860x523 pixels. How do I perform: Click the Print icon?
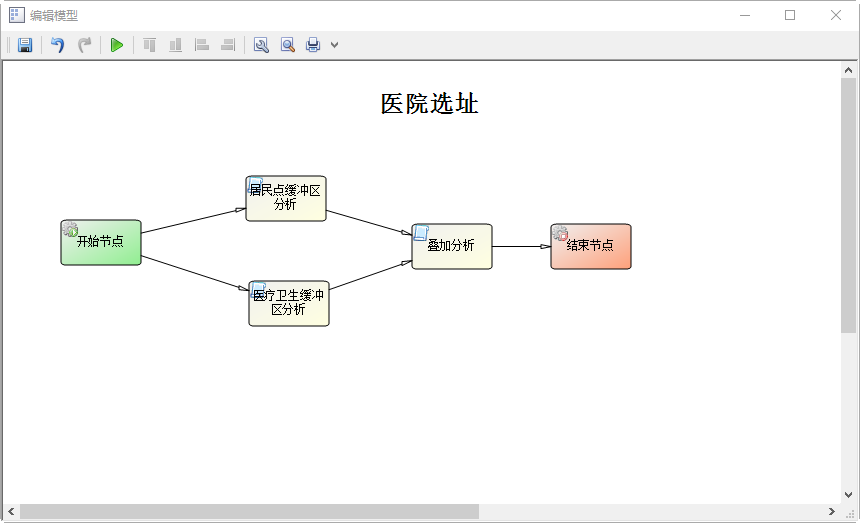(313, 45)
